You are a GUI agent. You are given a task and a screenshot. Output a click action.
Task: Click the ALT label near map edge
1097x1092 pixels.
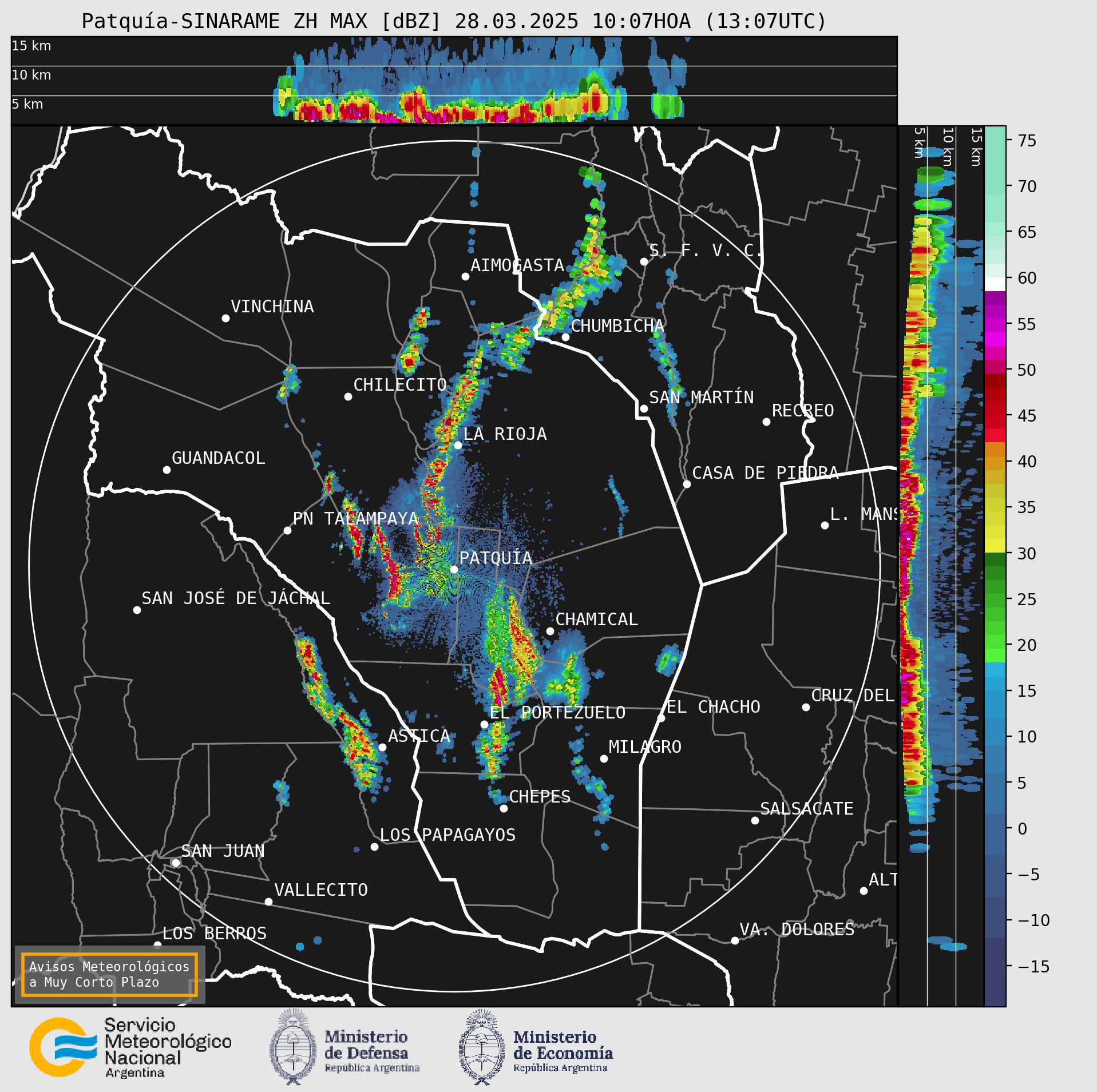(884, 880)
